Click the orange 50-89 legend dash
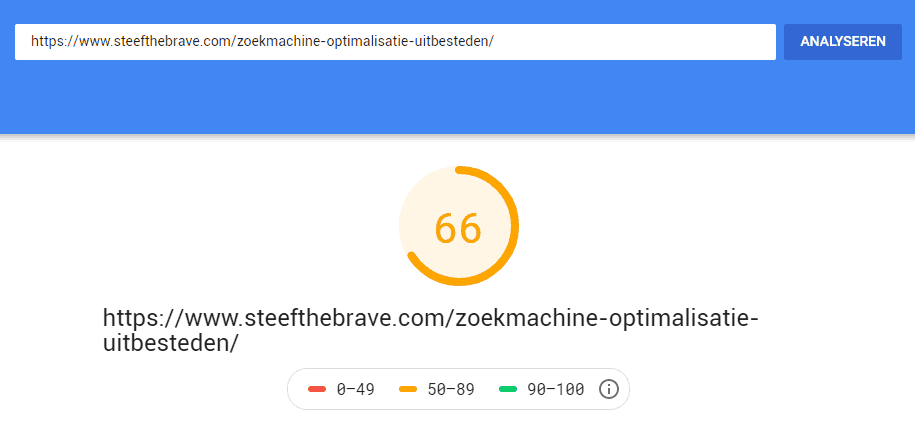The height and width of the screenshot is (428, 915). [408, 389]
